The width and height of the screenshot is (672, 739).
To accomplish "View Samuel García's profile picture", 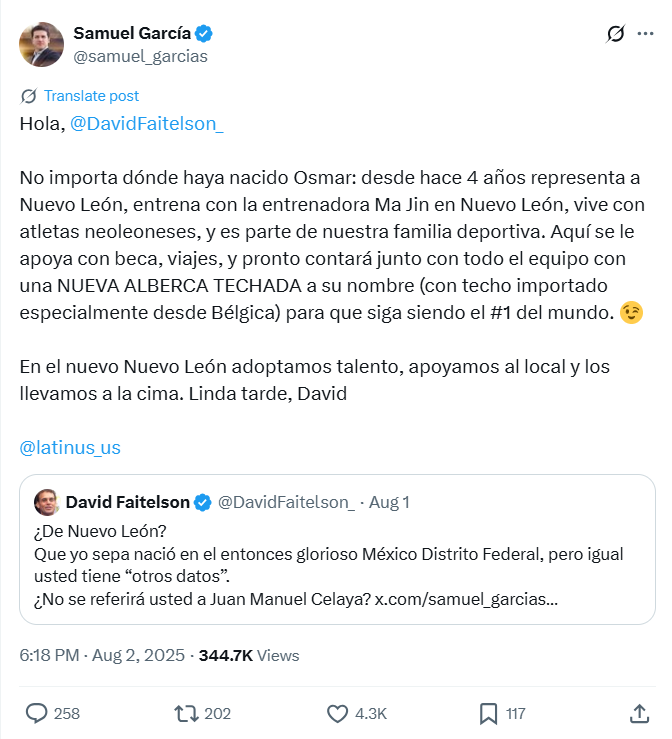I will click(41, 44).
